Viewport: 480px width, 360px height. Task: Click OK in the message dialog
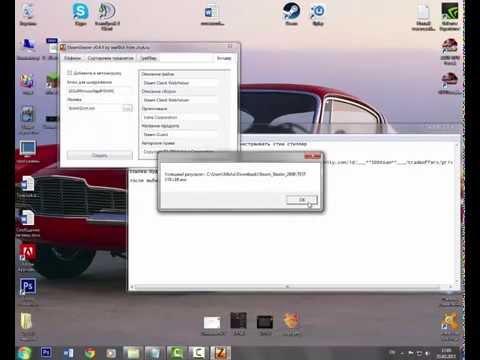tap(302, 200)
